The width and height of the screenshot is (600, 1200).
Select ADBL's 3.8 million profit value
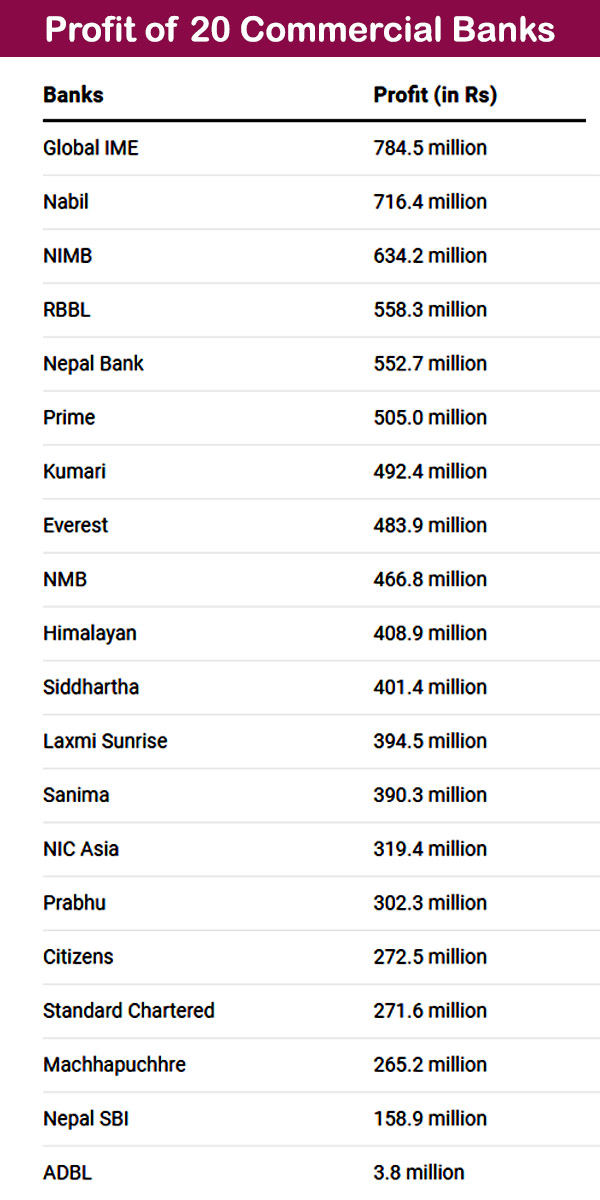click(419, 1174)
